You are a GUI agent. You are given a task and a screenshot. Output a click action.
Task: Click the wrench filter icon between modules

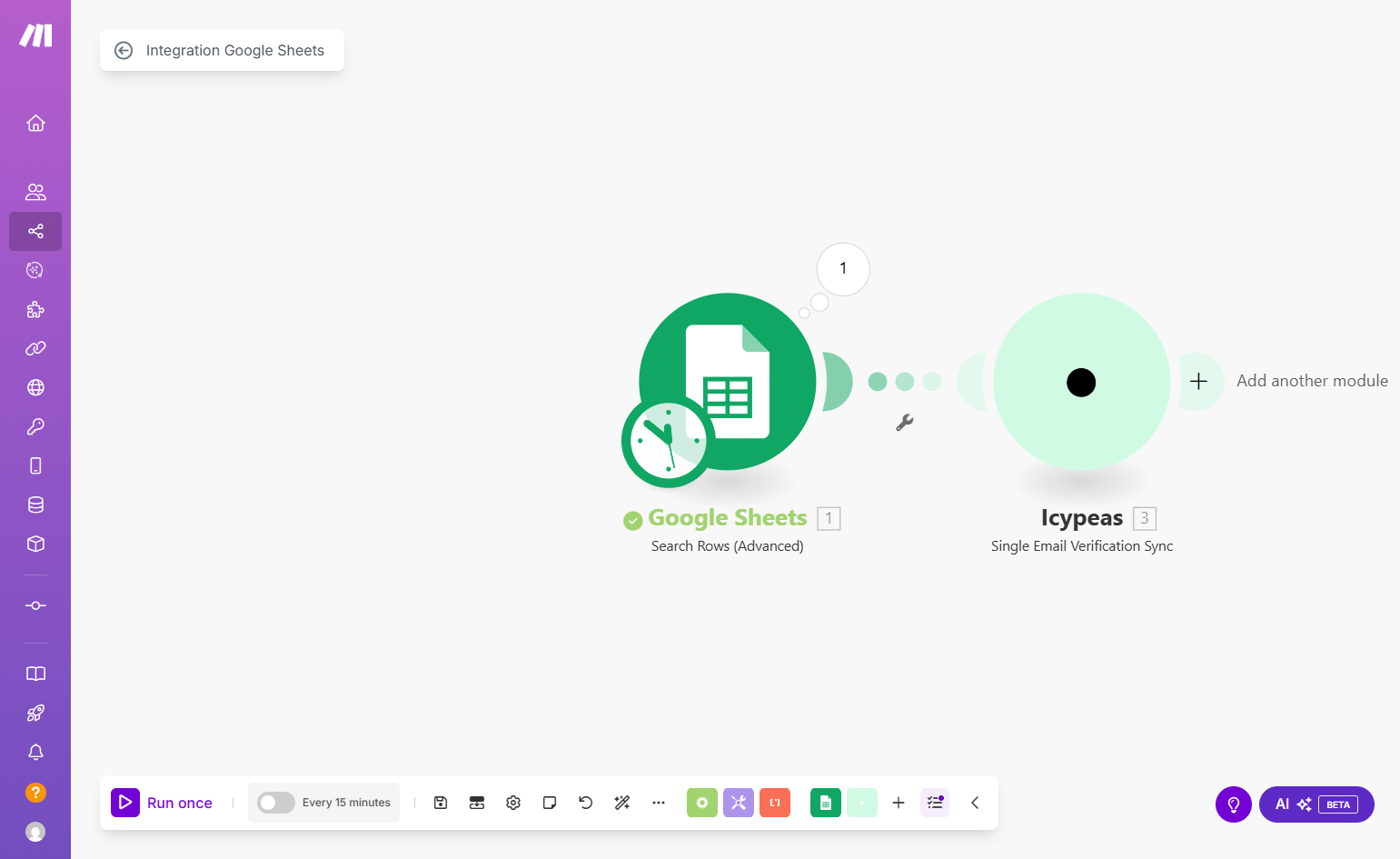(905, 423)
